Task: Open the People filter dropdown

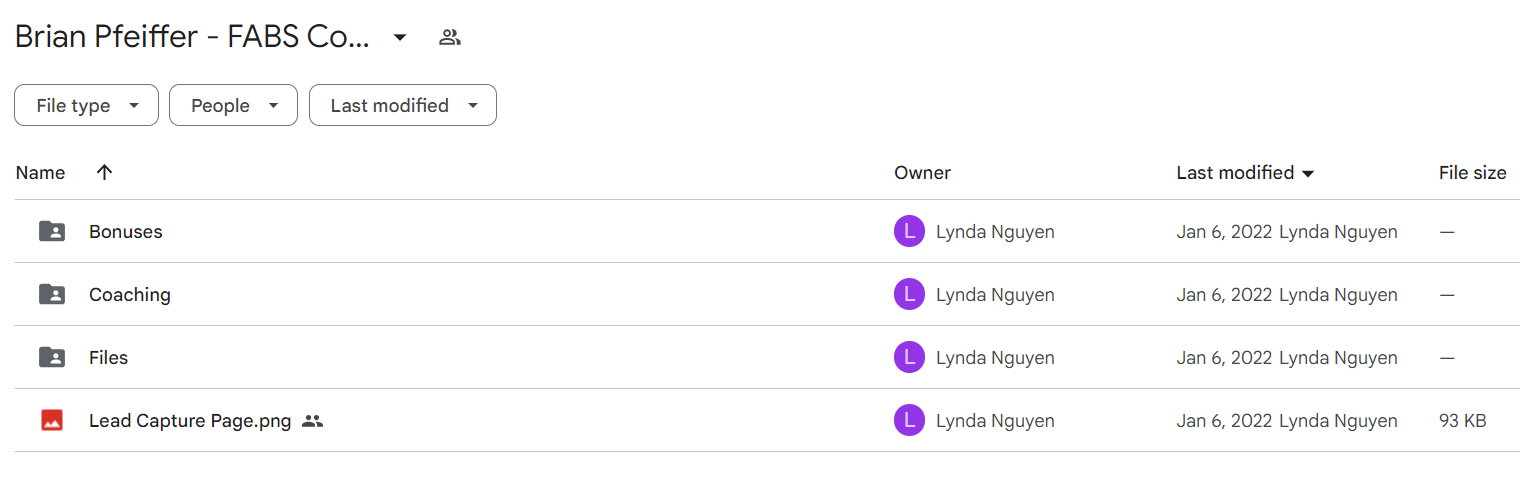Action: click(233, 105)
